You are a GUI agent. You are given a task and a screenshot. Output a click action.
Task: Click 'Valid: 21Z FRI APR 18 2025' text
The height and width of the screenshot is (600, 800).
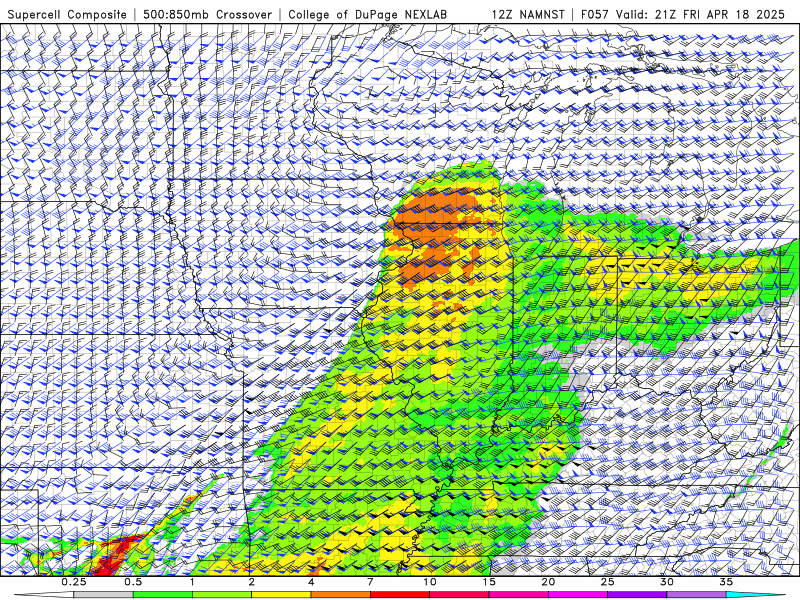700,14
